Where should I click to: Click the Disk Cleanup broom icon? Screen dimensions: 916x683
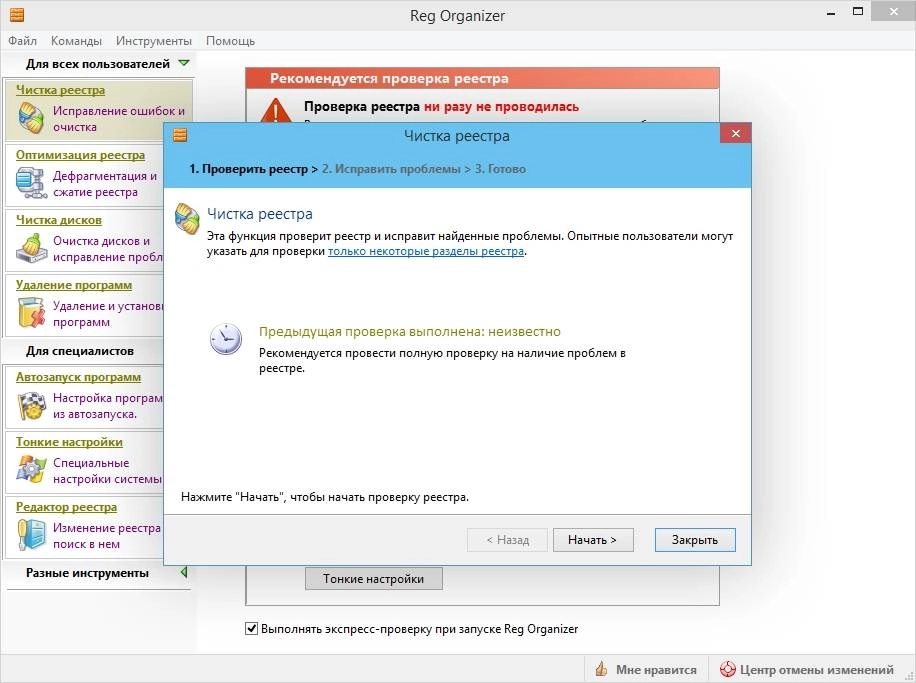point(31,248)
